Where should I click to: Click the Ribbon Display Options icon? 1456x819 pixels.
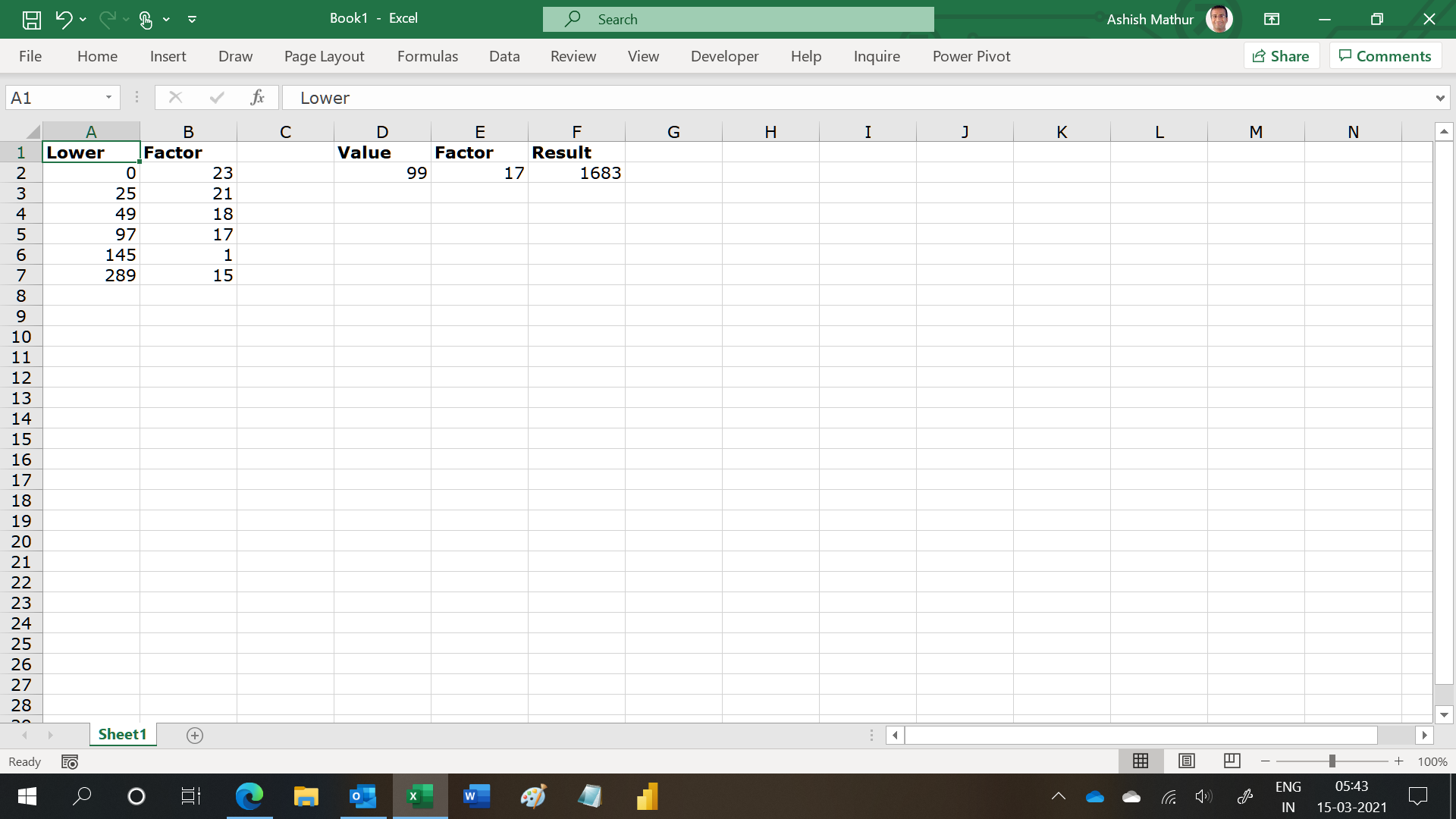[x=1272, y=20]
